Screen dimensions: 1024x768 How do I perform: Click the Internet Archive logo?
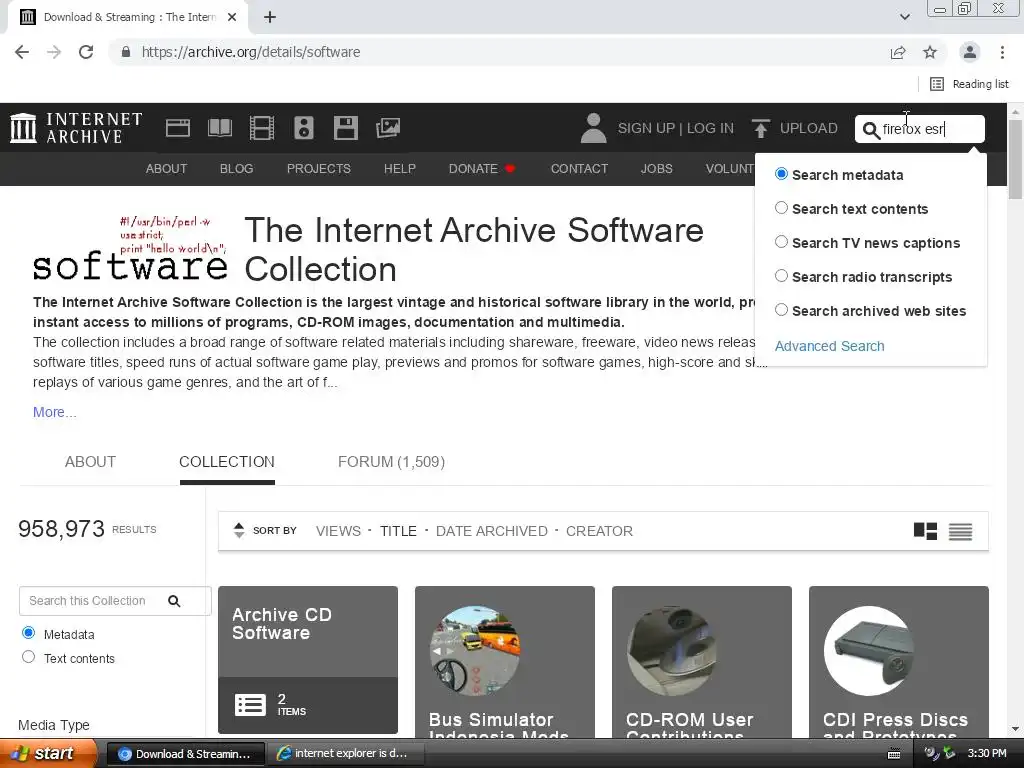coord(76,128)
